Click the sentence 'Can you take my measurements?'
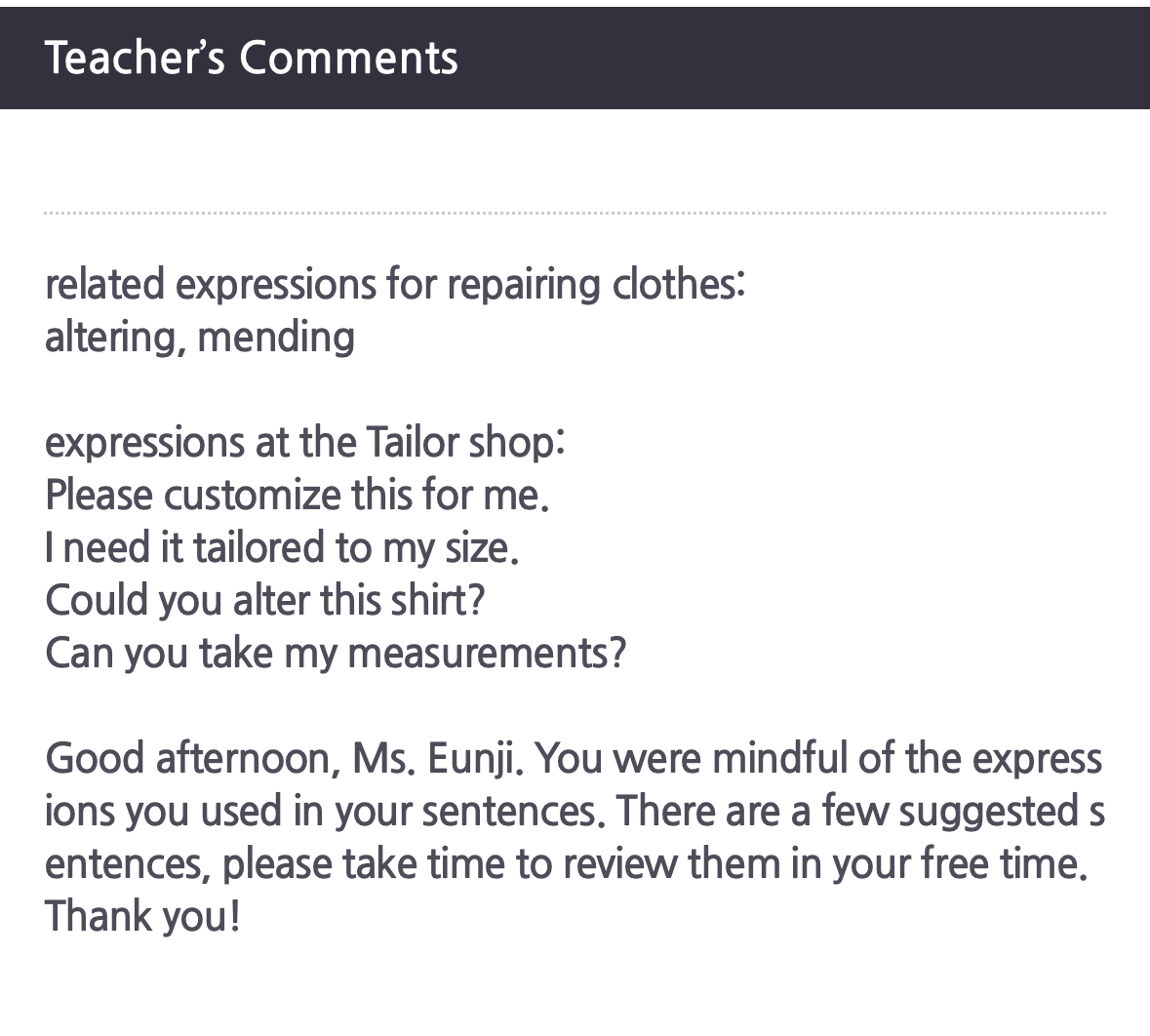 (x=336, y=653)
